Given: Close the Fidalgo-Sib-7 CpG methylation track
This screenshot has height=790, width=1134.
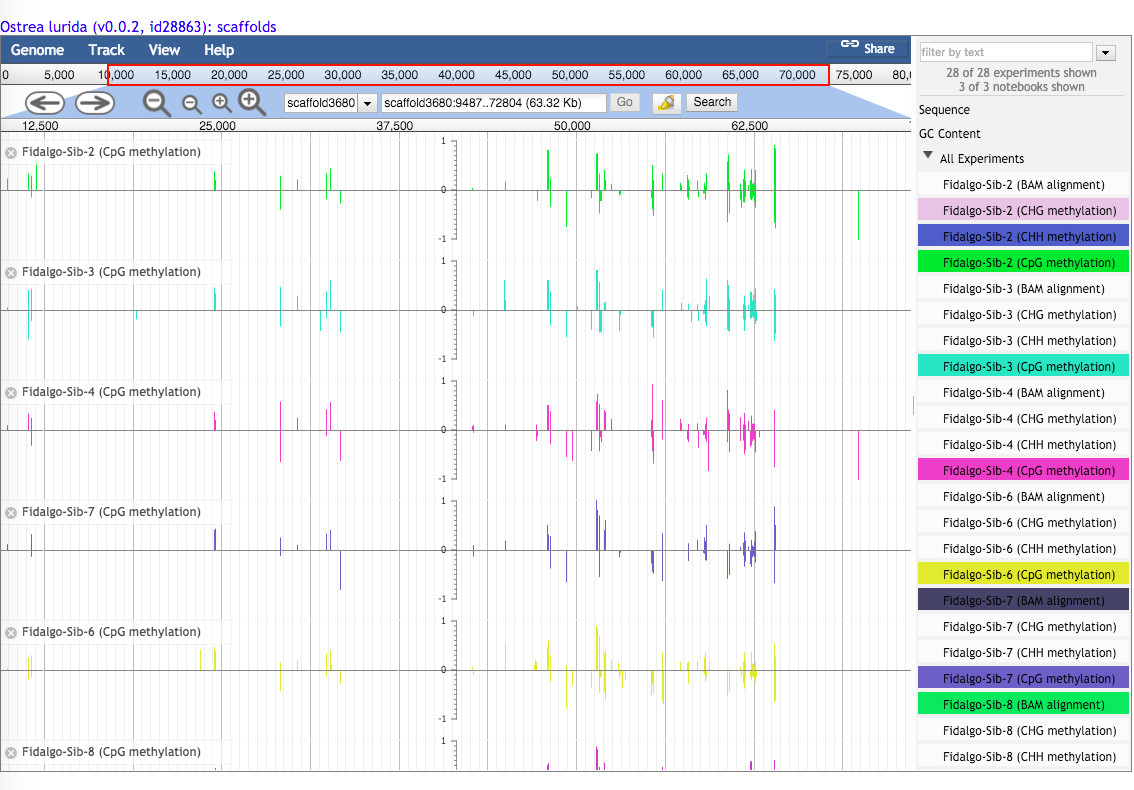Looking at the screenshot, I should pos(11,513).
